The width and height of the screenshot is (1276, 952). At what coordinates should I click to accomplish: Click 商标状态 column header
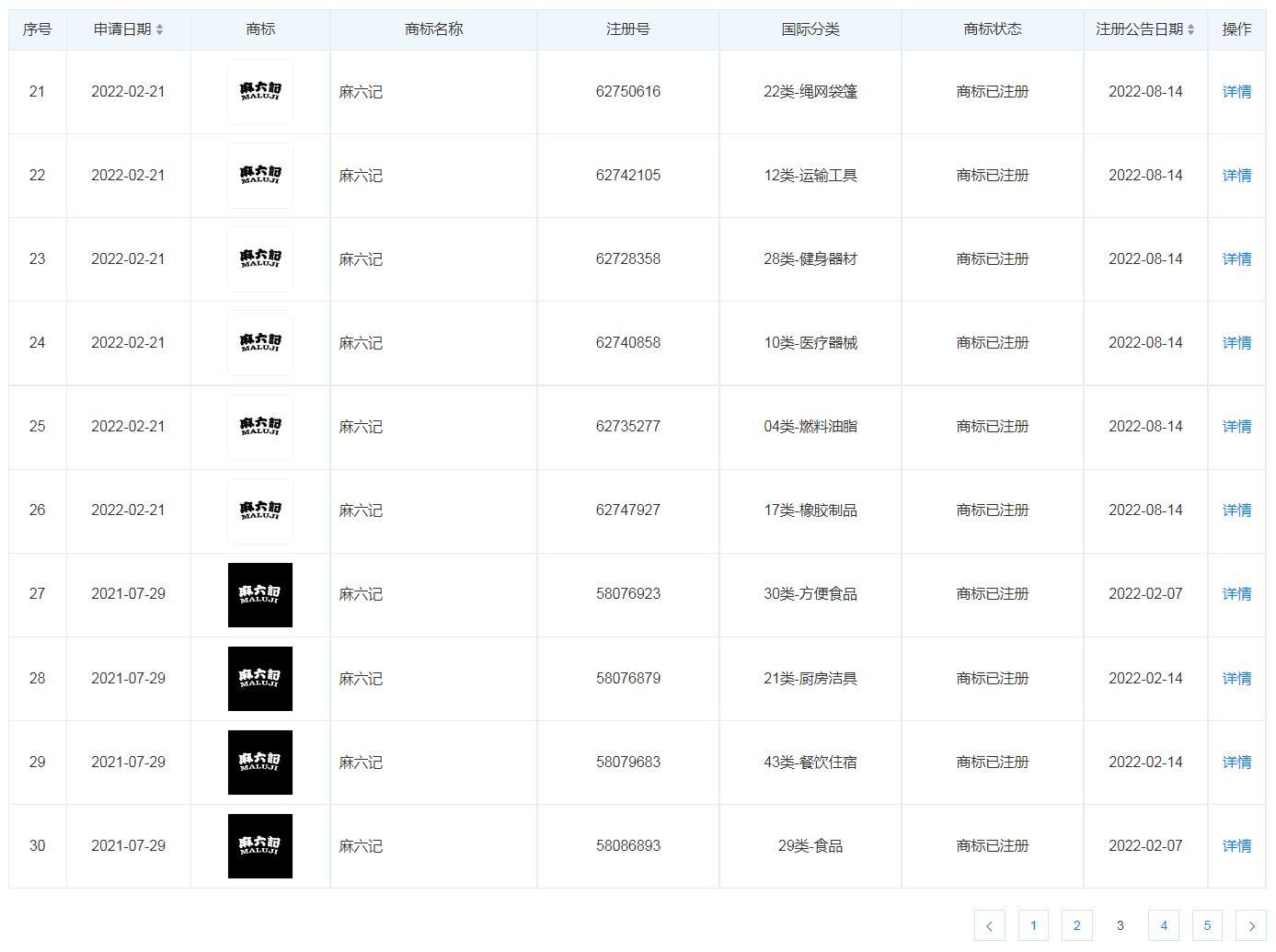click(x=992, y=29)
